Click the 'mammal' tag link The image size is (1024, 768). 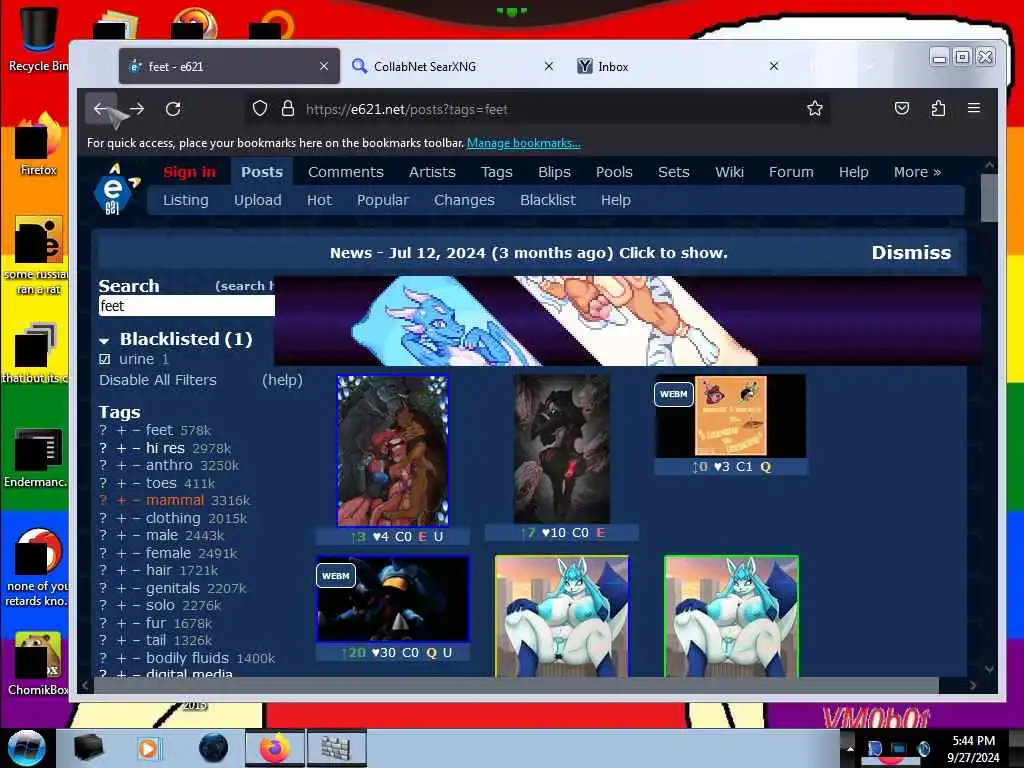point(174,500)
